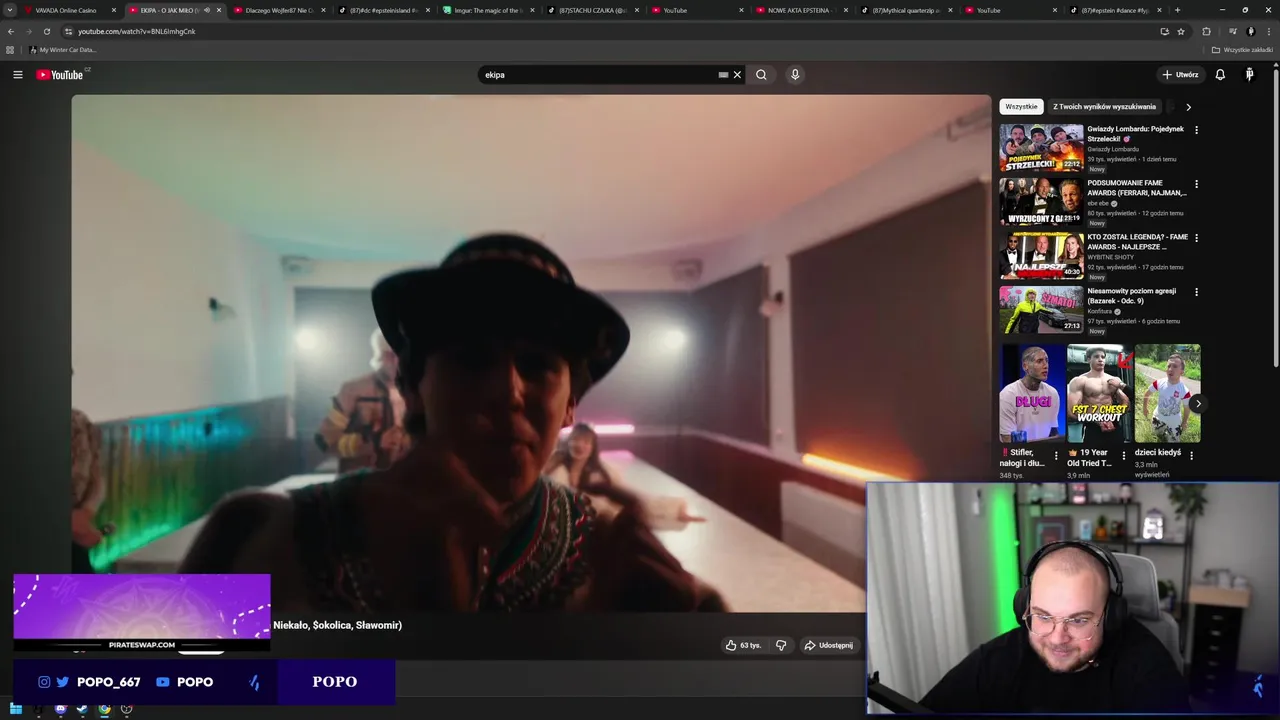Close the VAVADA Online Casino tab
This screenshot has width=1280, height=720.
tap(114, 10)
